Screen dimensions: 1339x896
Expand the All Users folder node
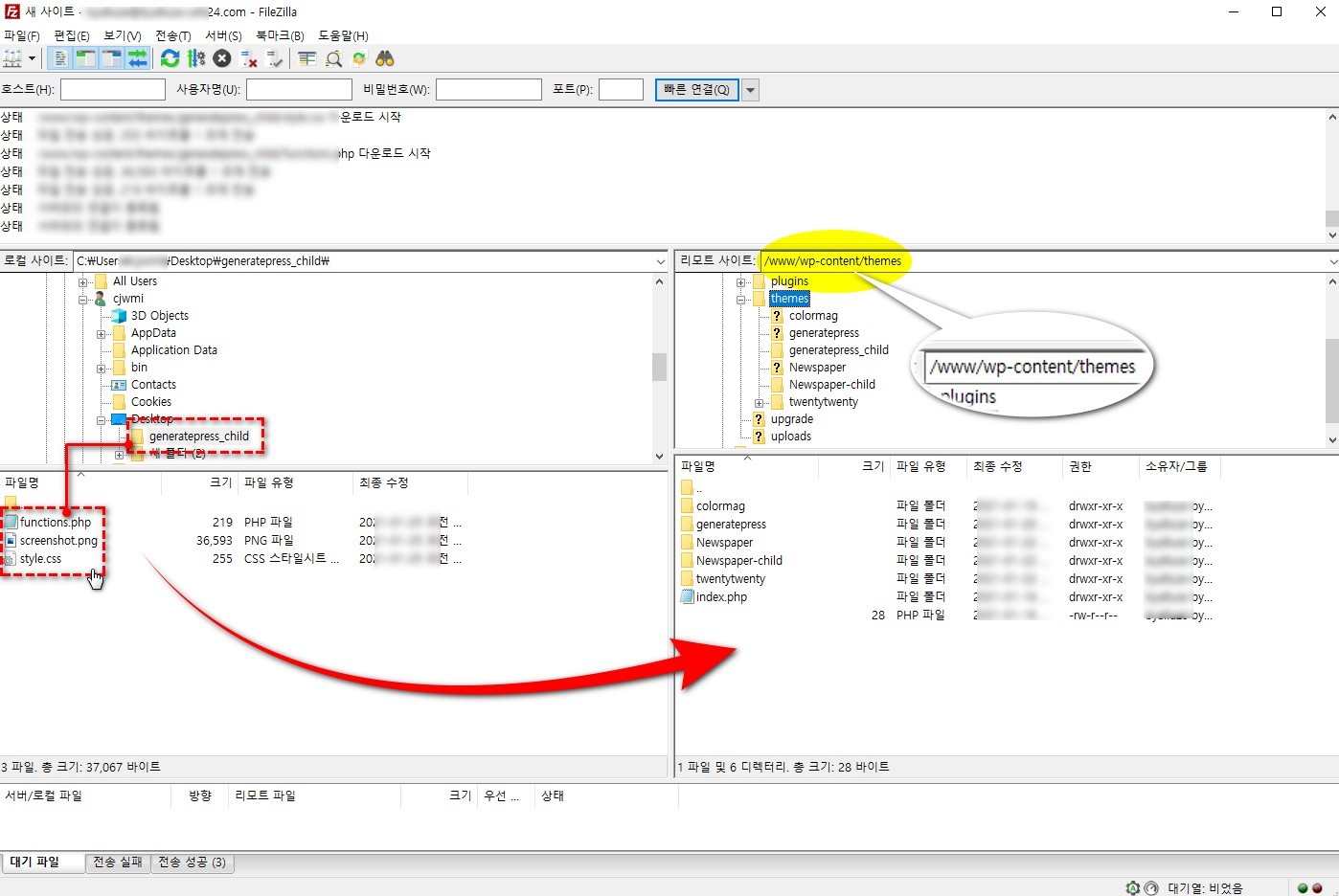(x=82, y=281)
